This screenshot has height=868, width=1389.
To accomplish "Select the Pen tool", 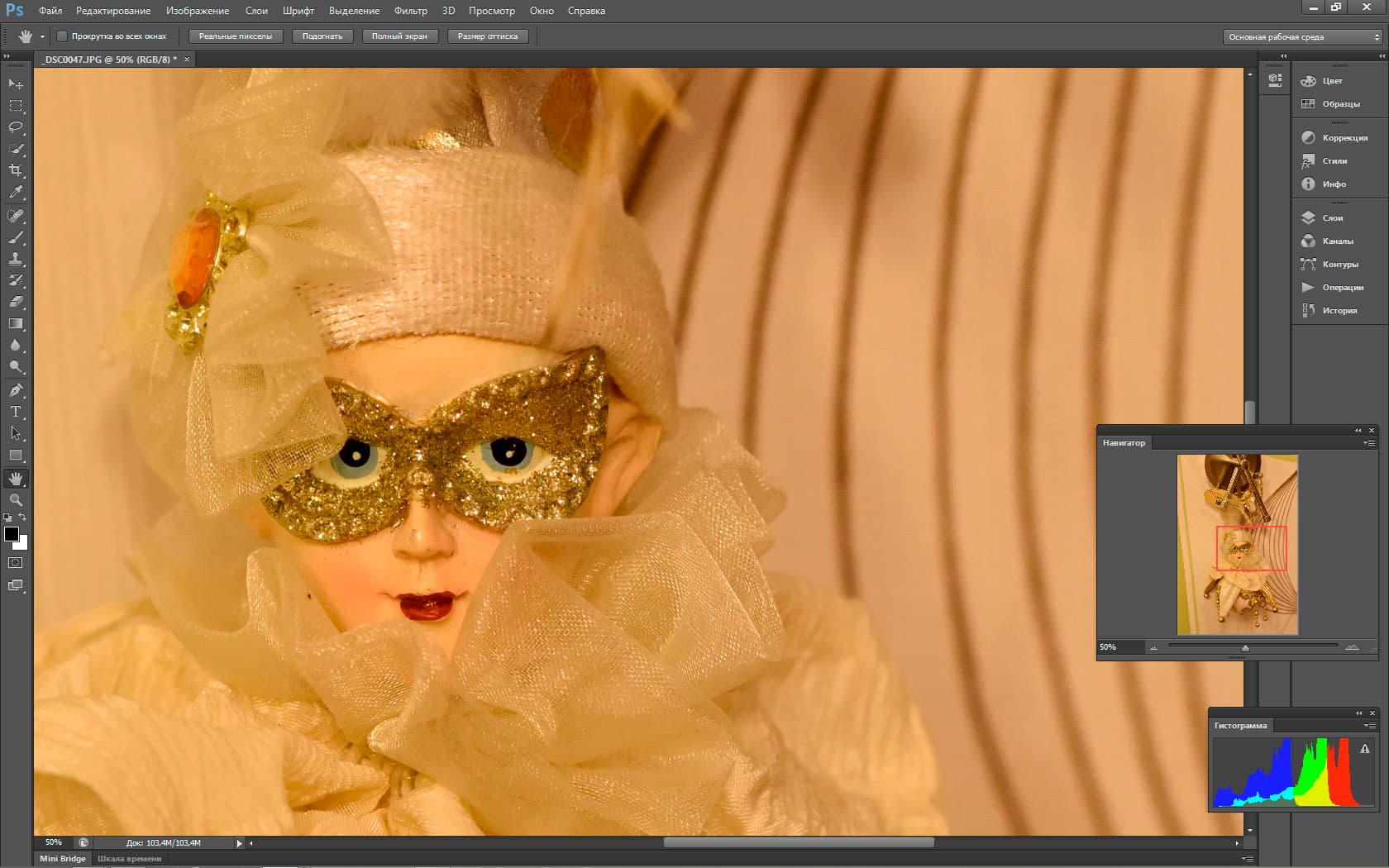I will click(16, 390).
